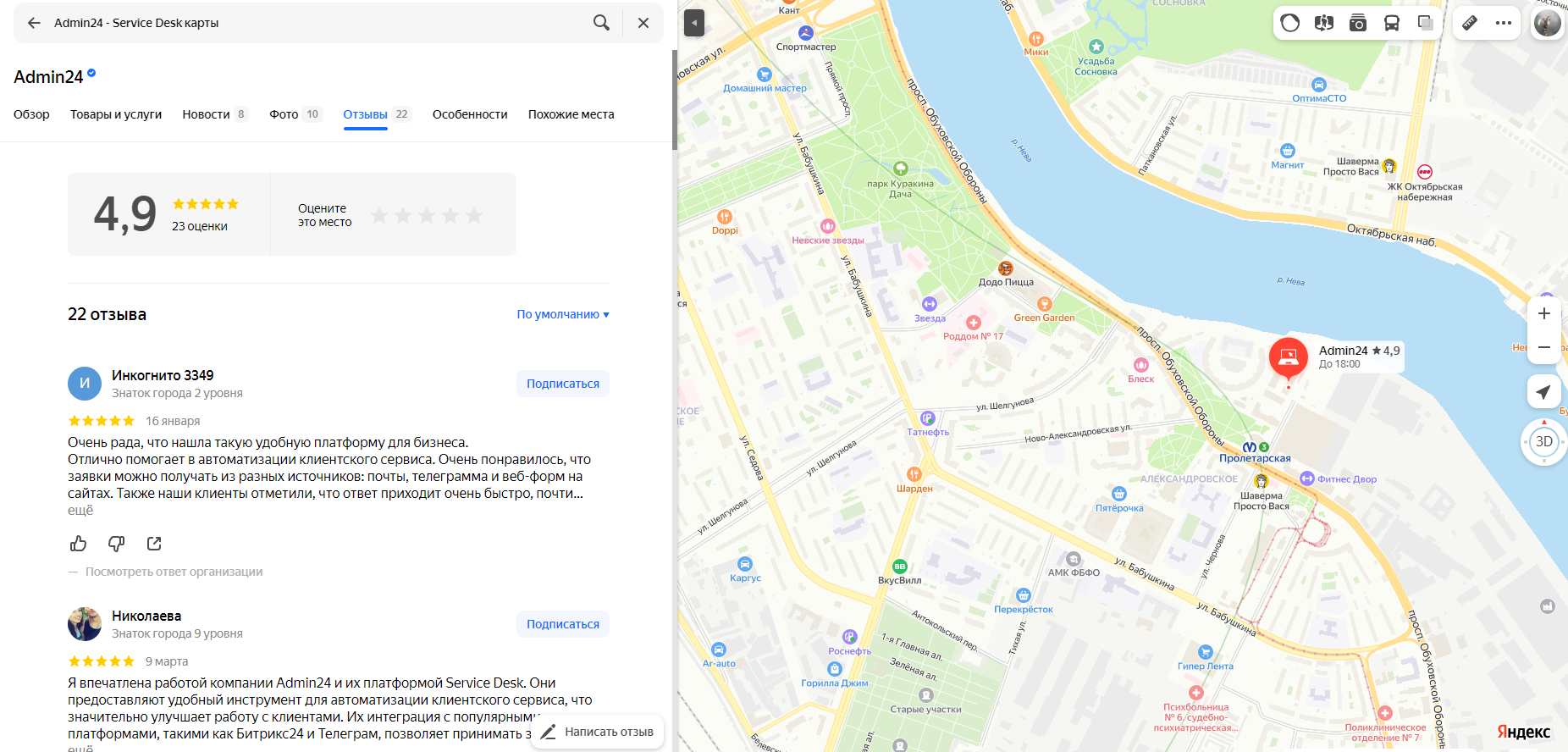Open the Яндекс logo link

[1523, 732]
